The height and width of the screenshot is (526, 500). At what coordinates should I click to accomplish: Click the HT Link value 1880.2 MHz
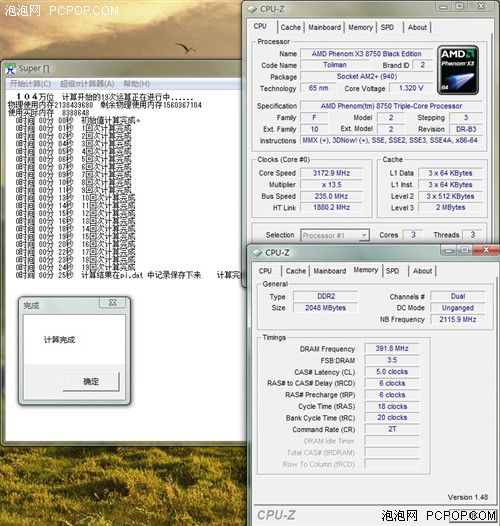coord(332,208)
